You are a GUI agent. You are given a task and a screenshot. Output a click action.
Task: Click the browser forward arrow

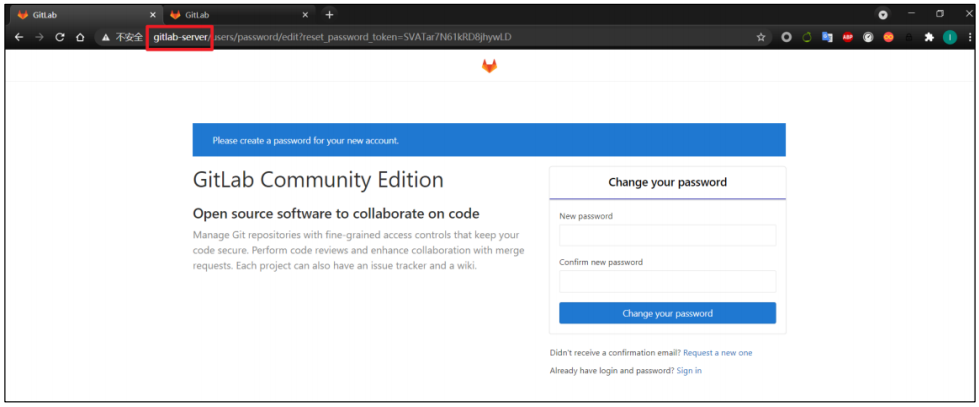click(39, 37)
